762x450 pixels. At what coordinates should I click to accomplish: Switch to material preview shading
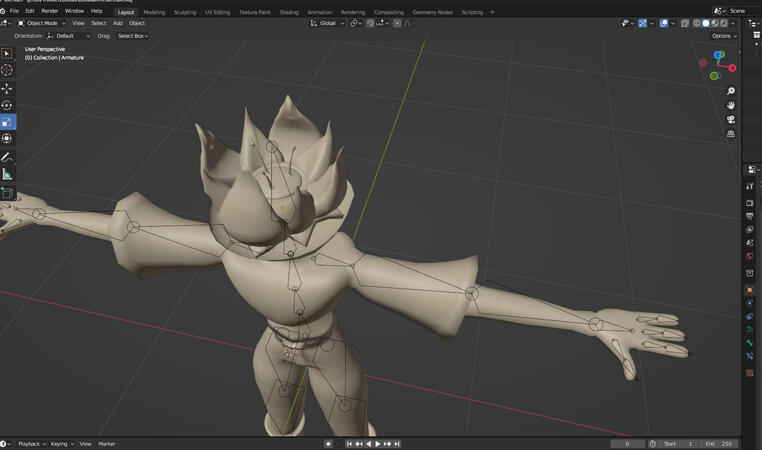[x=715, y=23]
